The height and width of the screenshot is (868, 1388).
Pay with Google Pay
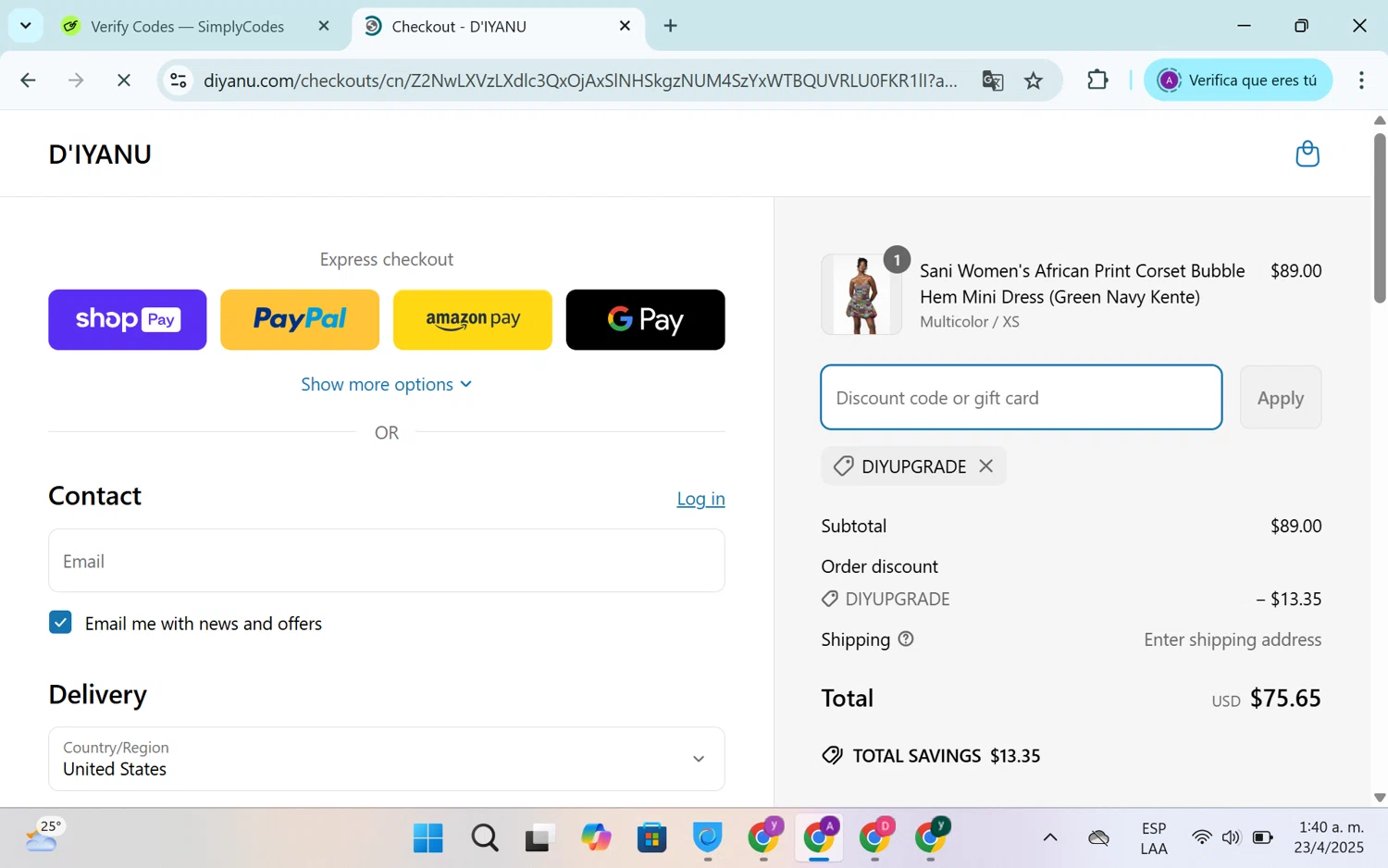(x=646, y=319)
